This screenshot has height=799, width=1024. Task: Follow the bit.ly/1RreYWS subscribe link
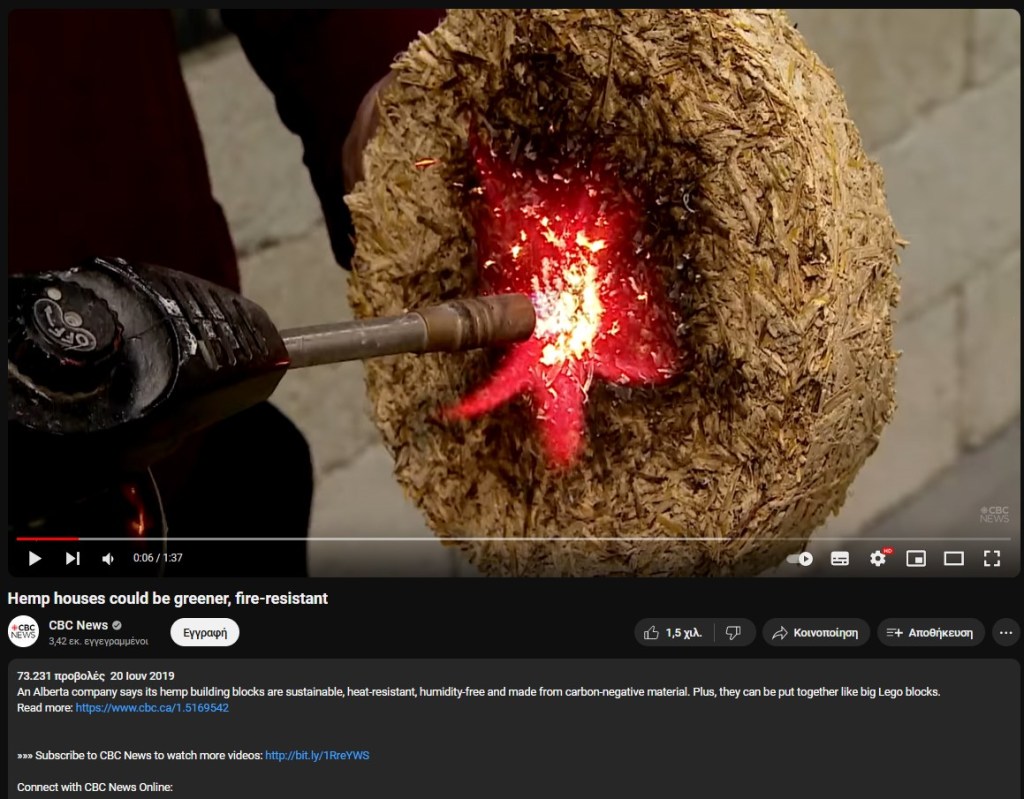pyautogui.click(x=317, y=755)
